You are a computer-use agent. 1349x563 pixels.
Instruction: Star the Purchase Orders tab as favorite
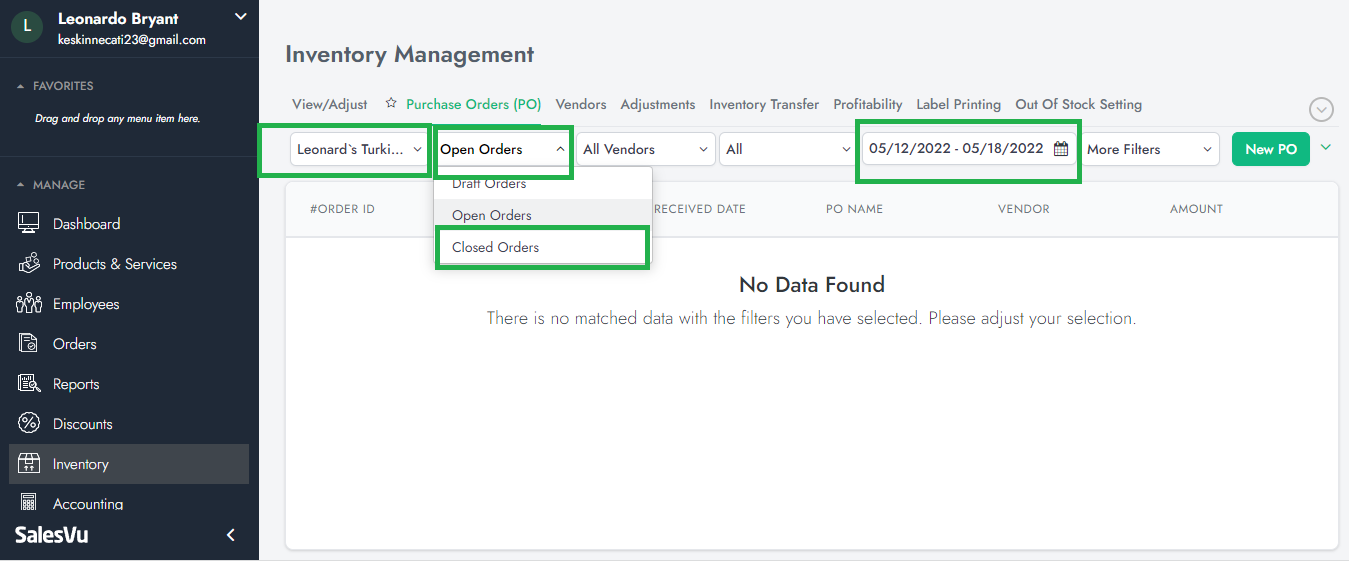point(391,103)
